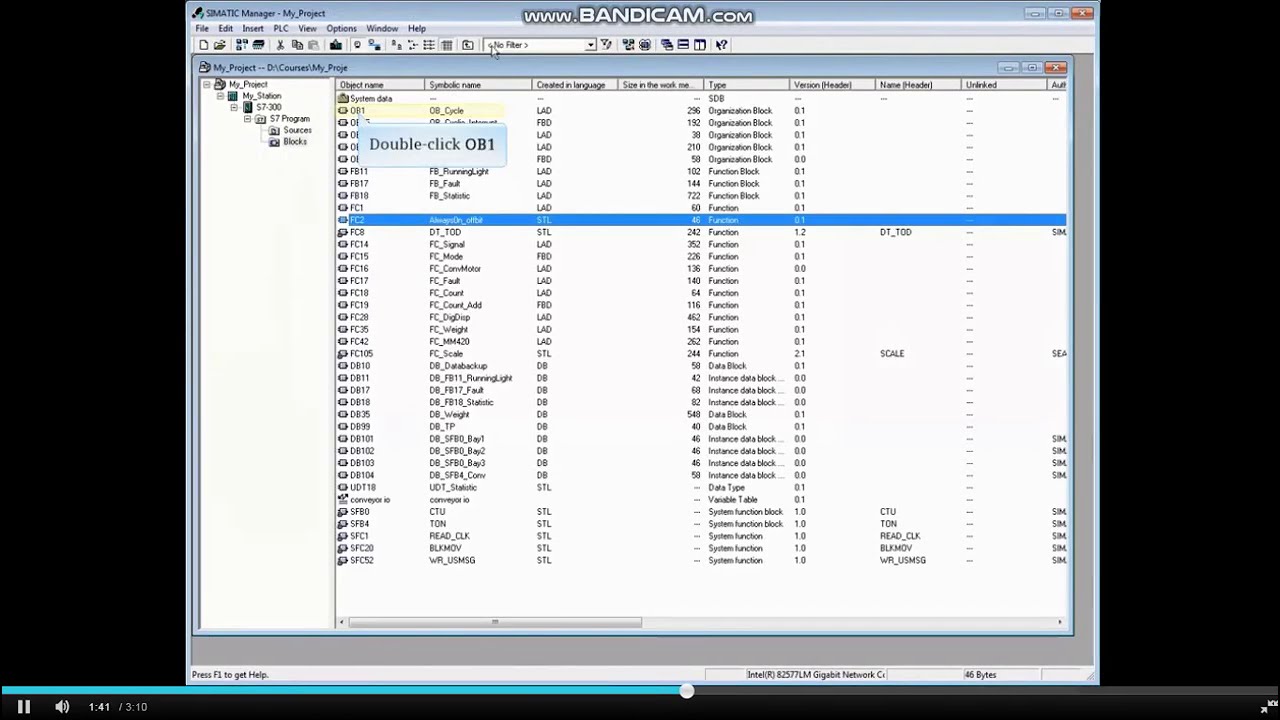The width and height of the screenshot is (1280, 720).
Task: Collapse the S7 Program tree node
Action: [247, 119]
